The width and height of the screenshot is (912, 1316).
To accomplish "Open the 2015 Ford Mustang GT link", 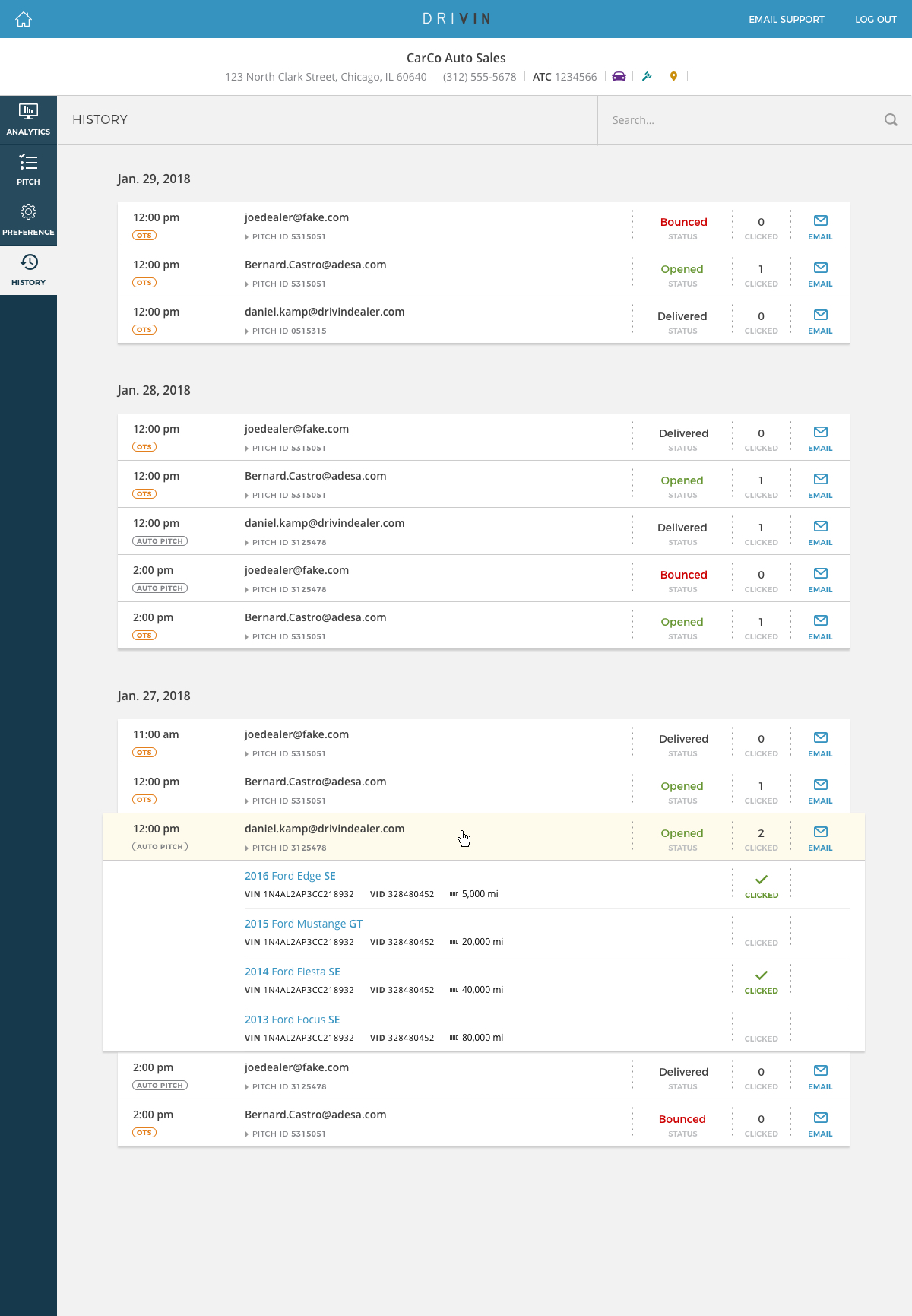I will [x=303, y=924].
